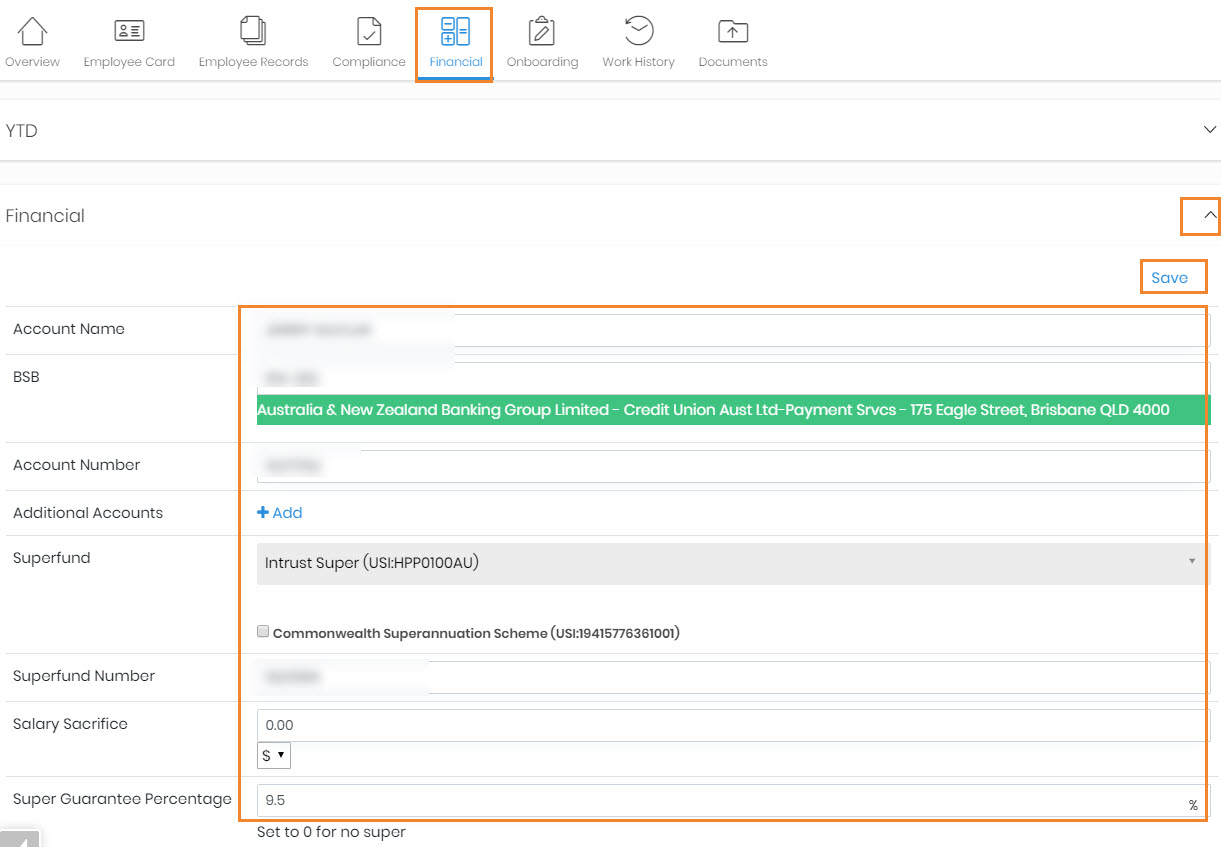This screenshot has width=1221, height=847.
Task: Open the Salary Sacrifice $ unit dropdown
Action: [273, 756]
